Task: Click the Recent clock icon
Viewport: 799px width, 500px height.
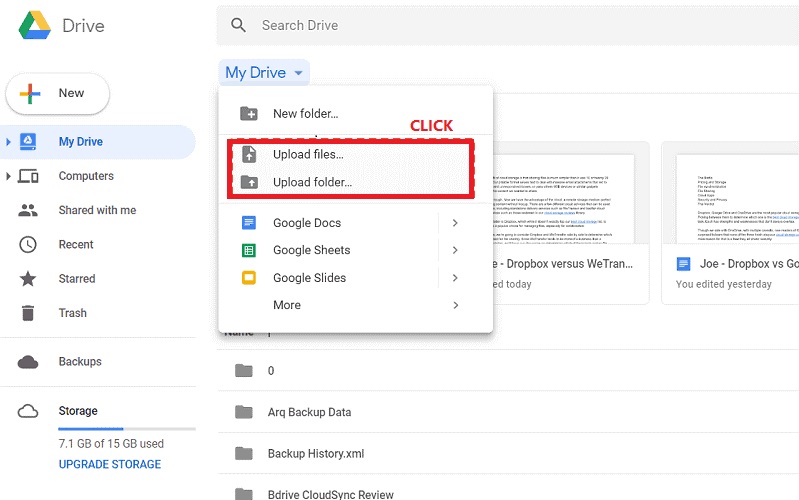Action: [x=28, y=245]
